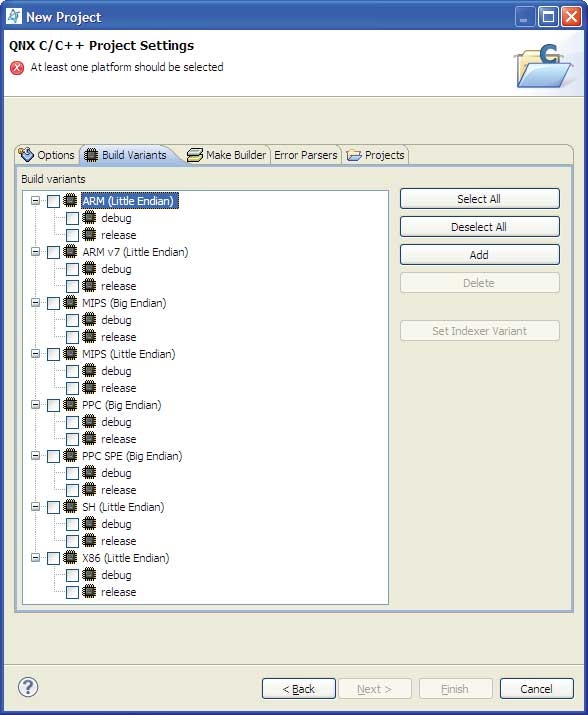Image resolution: width=588 pixels, height=715 pixels.
Task: Collapse the ARM (Little Endian) tree node
Action: click(35, 200)
